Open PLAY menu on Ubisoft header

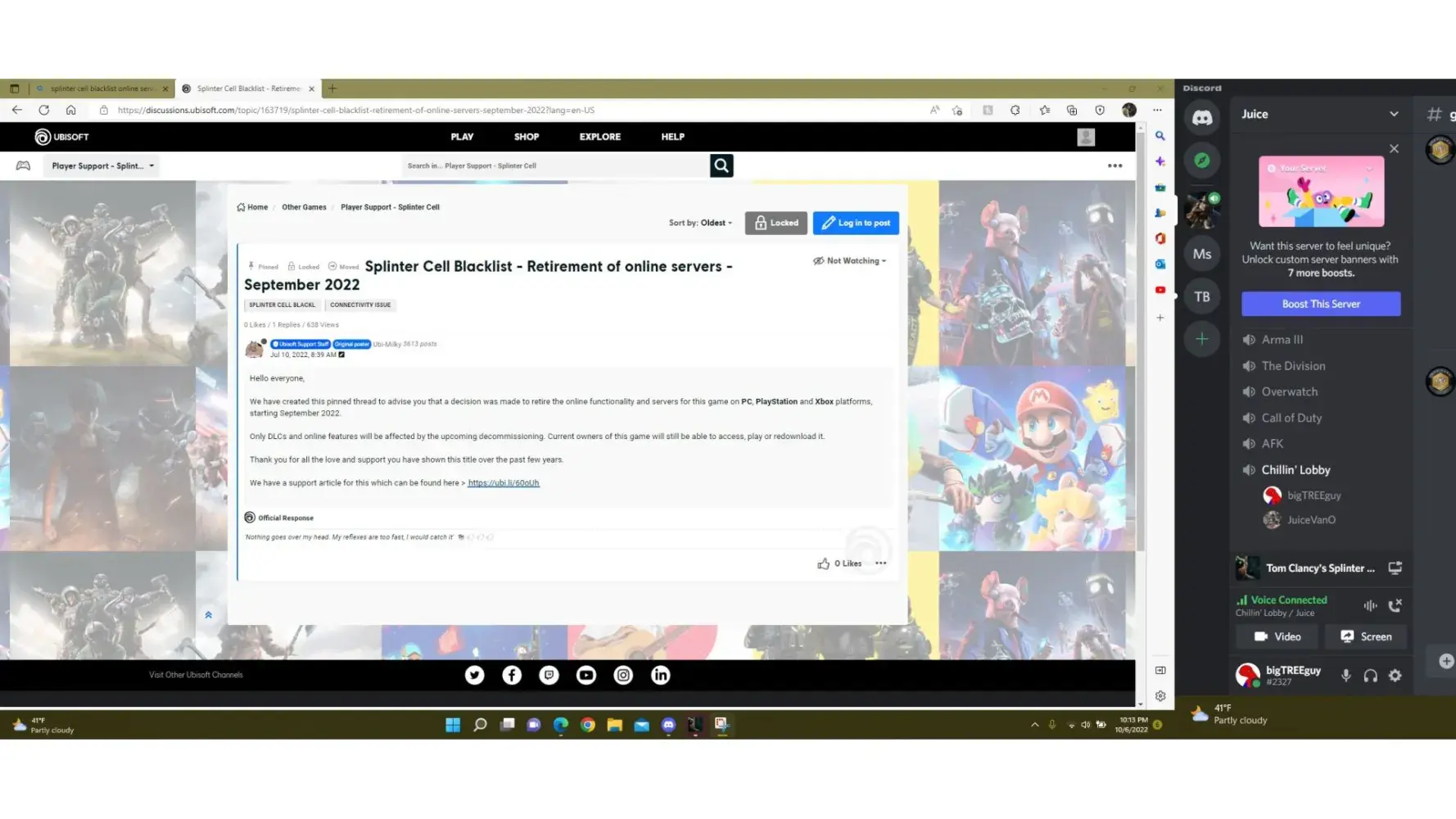click(462, 137)
